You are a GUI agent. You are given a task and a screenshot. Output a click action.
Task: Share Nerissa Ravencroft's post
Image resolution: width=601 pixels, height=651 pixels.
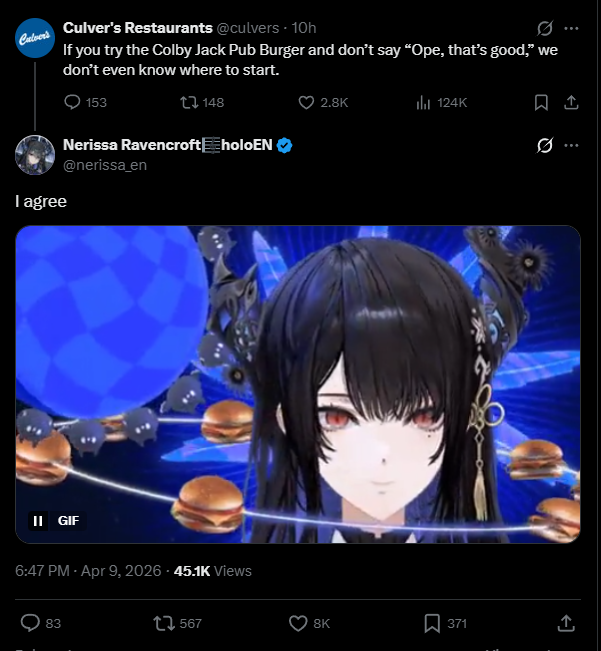pyautogui.click(x=566, y=623)
